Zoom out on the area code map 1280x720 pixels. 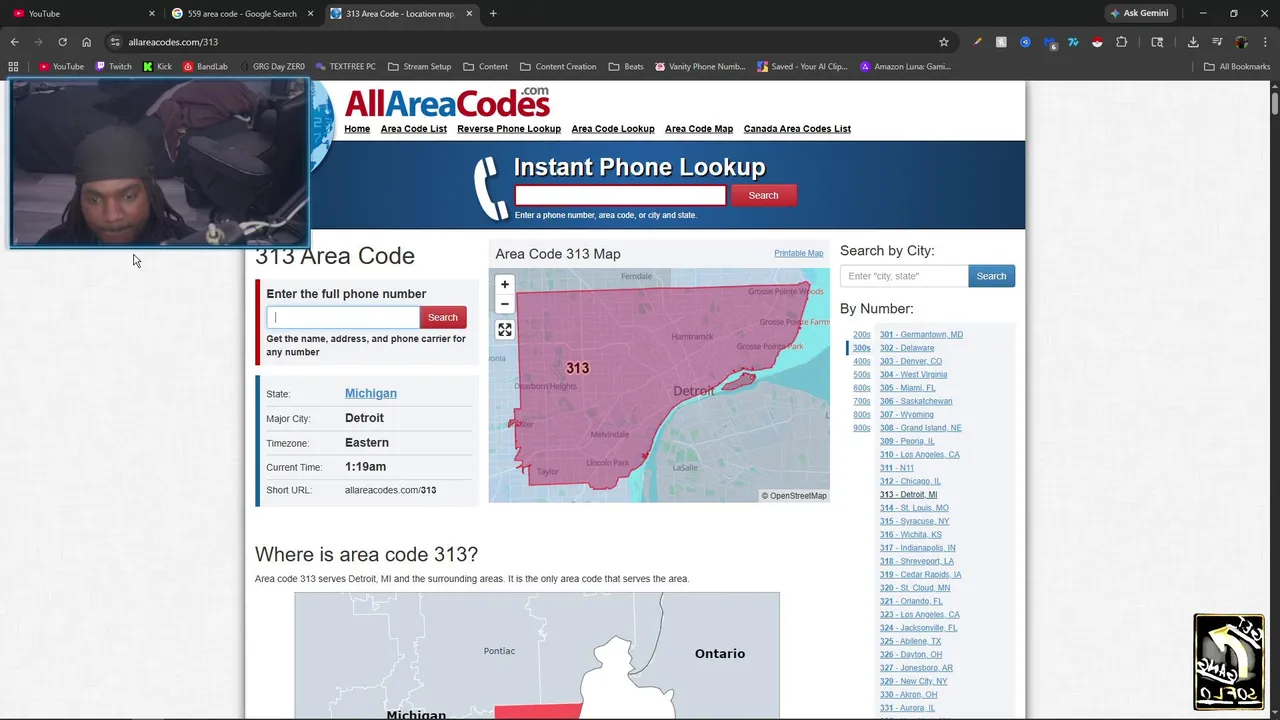click(505, 304)
